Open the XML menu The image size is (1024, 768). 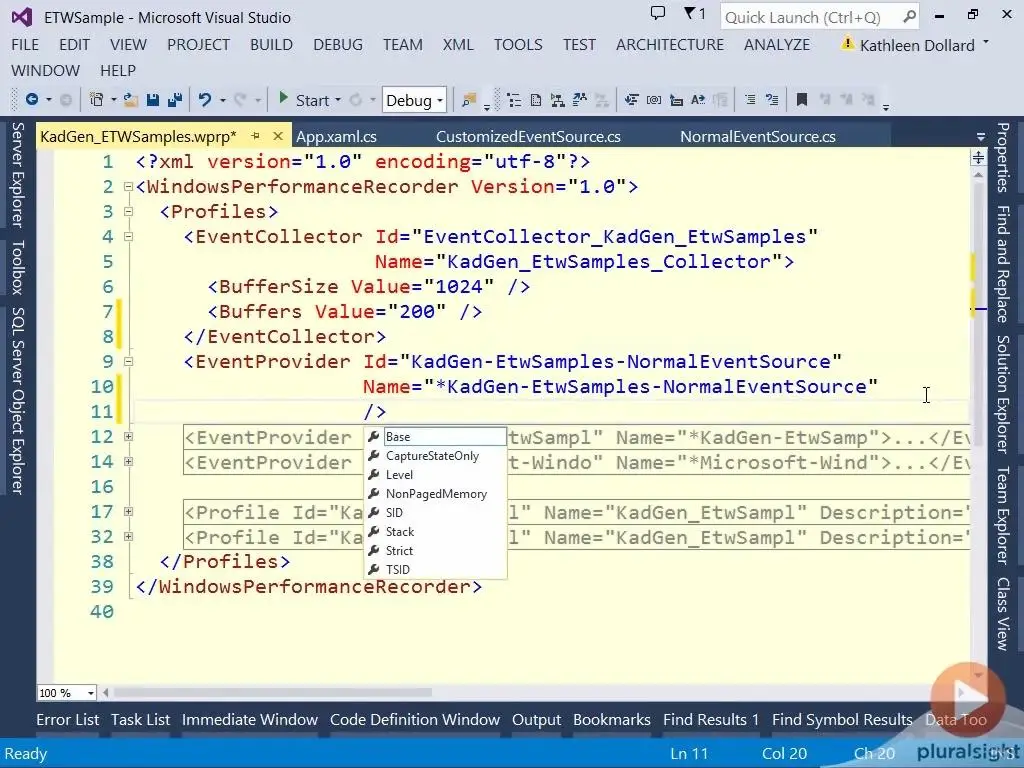coord(458,44)
